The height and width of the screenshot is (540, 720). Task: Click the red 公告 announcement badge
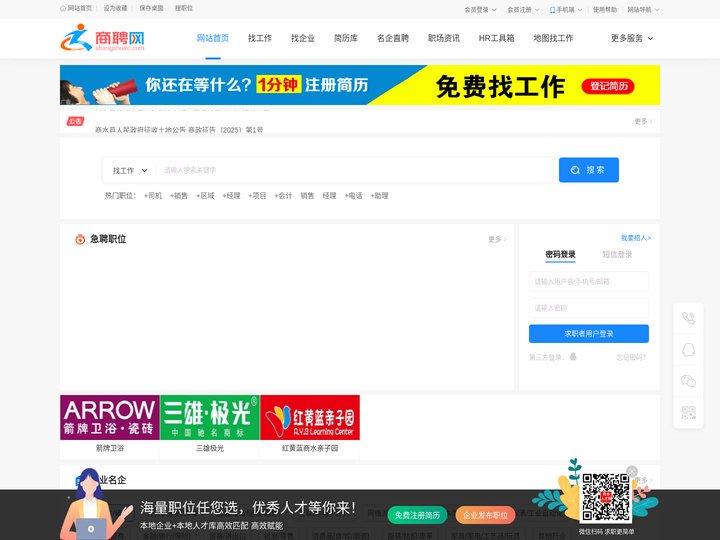coord(75,121)
